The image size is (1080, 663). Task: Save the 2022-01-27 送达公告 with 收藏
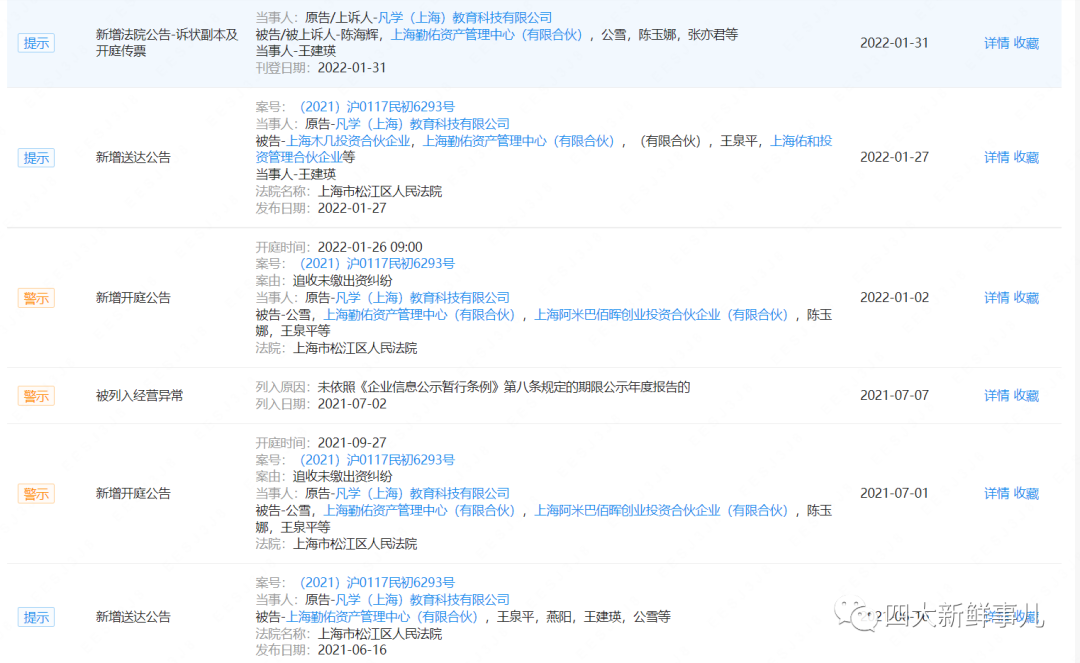click(1026, 158)
